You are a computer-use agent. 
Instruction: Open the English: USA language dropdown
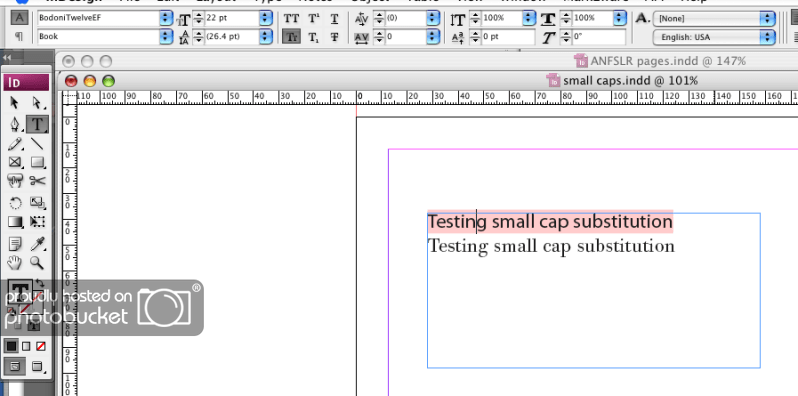767,37
